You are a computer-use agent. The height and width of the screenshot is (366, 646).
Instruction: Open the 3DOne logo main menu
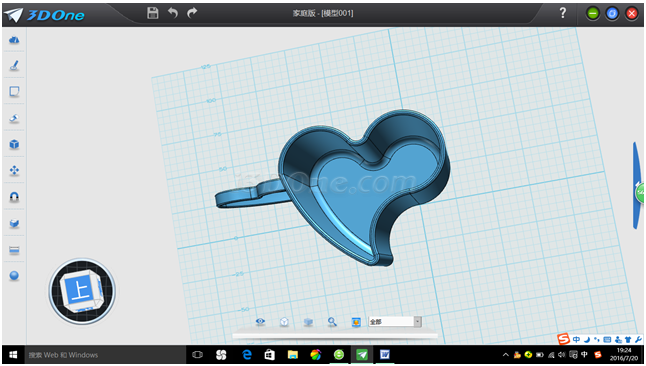pos(44,15)
